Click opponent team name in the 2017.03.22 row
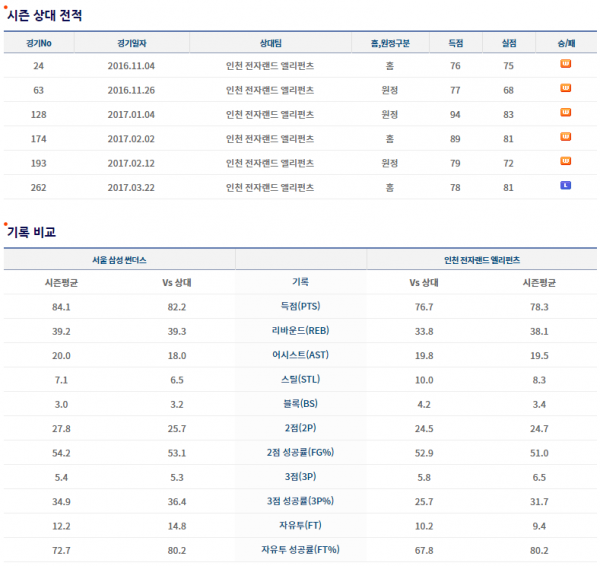This screenshot has width=600, height=566. point(270,188)
